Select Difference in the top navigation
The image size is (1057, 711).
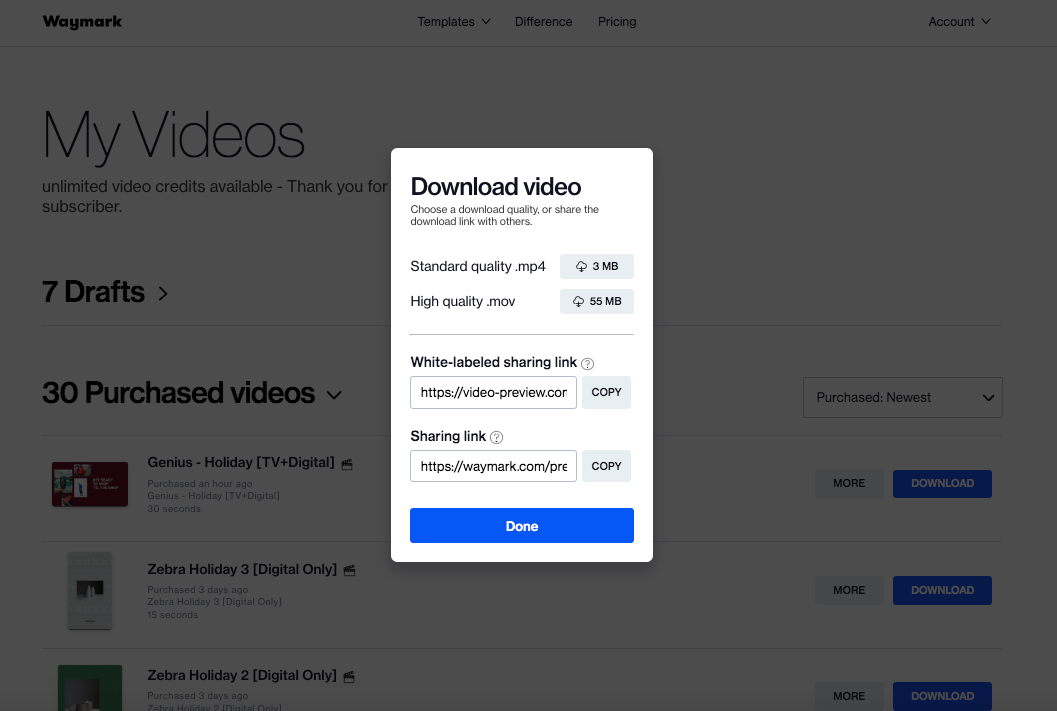543,21
